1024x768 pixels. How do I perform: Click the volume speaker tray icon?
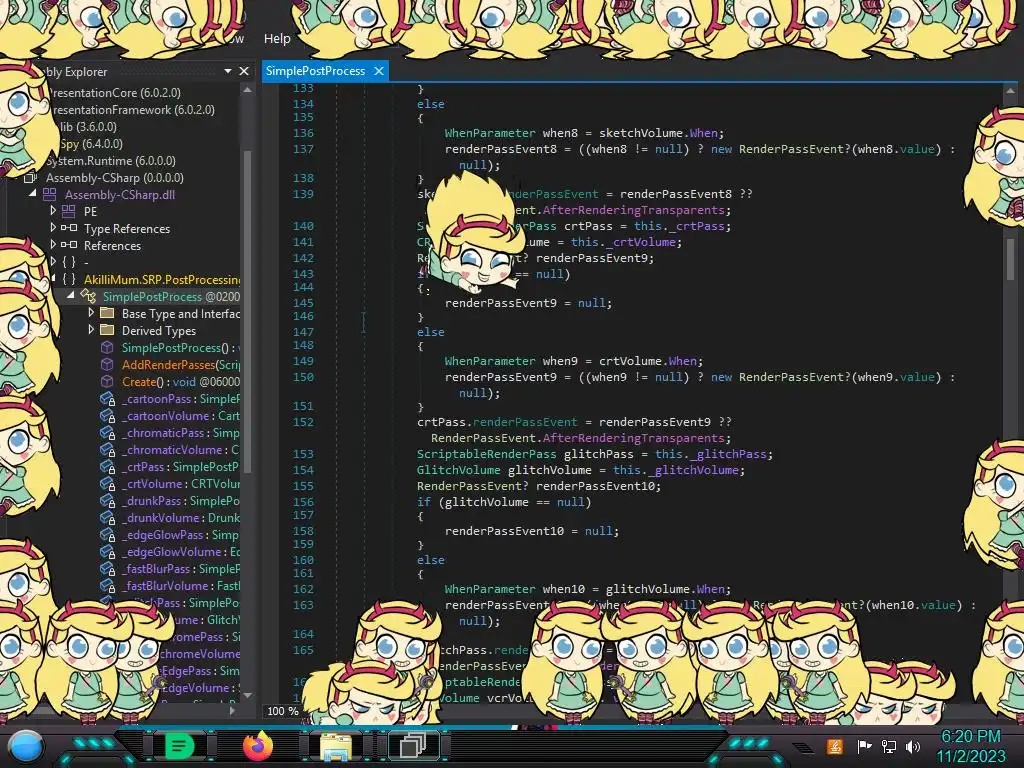913,746
